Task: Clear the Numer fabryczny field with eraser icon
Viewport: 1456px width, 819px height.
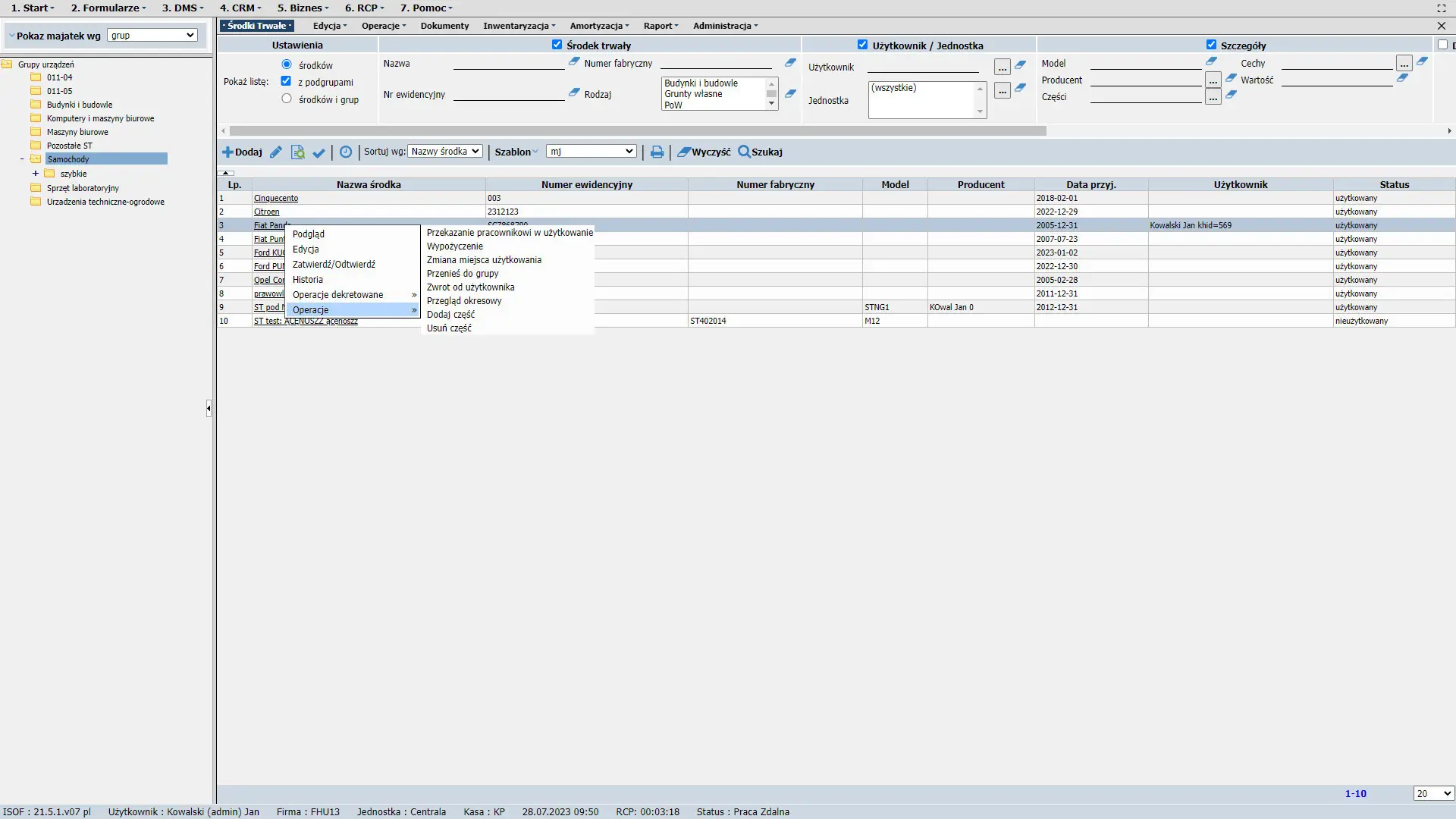Action: click(x=790, y=63)
